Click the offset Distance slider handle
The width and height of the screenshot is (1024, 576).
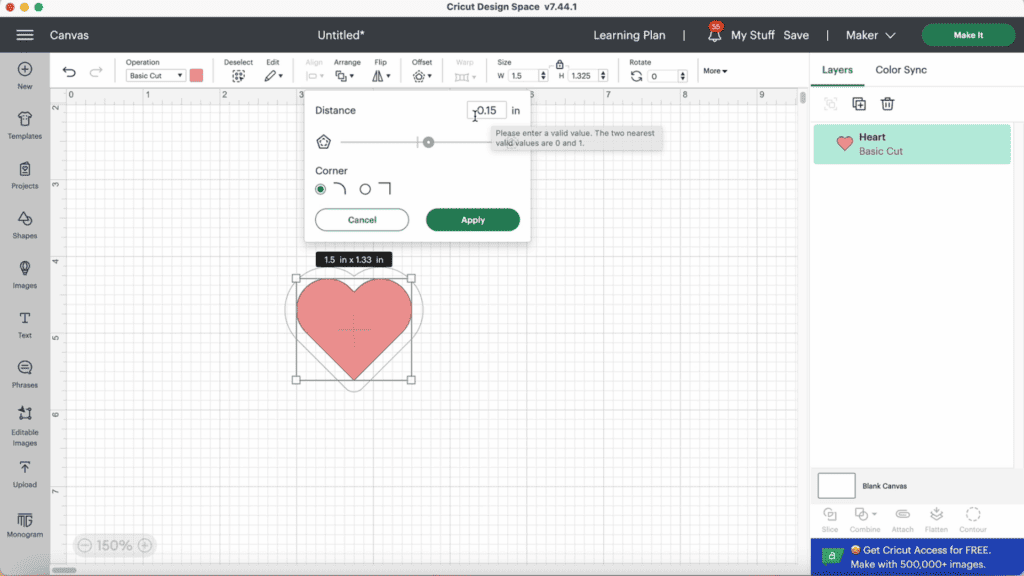point(428,142)
